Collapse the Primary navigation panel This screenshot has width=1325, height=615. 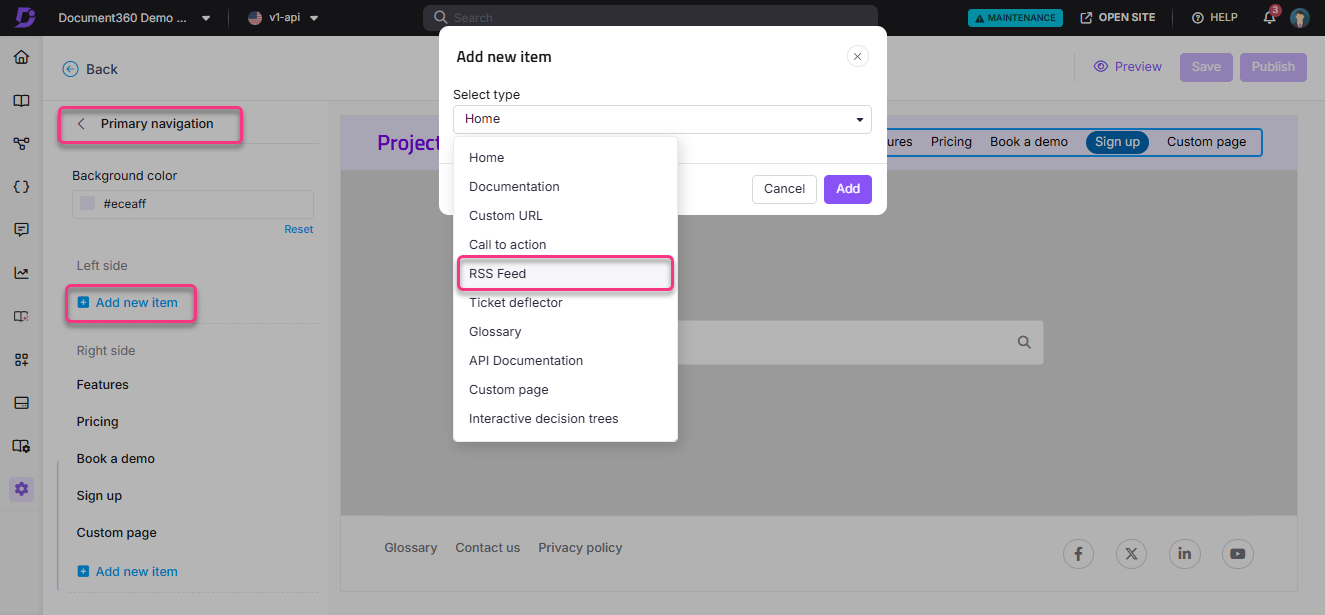pyautogui.click(x=81, y=123)
